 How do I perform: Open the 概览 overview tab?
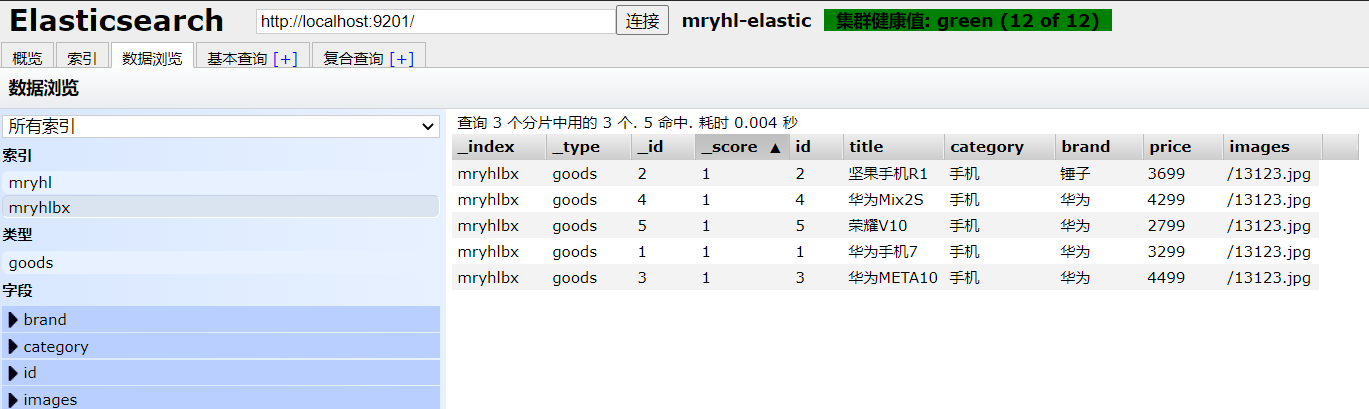27,58
